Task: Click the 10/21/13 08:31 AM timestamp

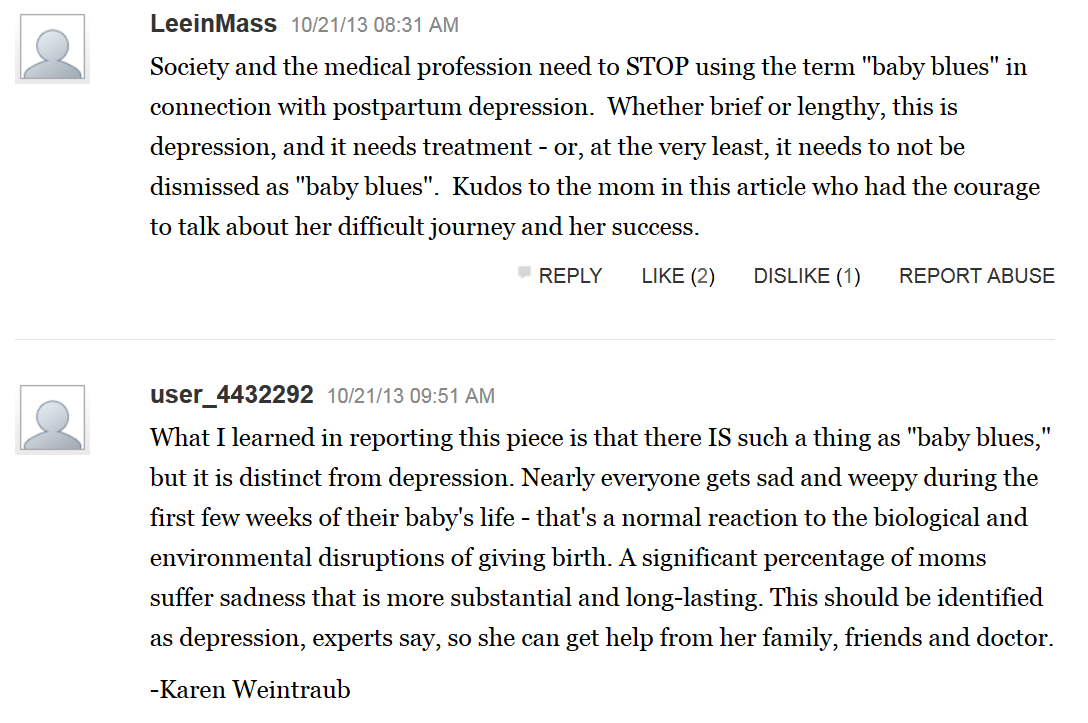Action: [x=375, y=26]
